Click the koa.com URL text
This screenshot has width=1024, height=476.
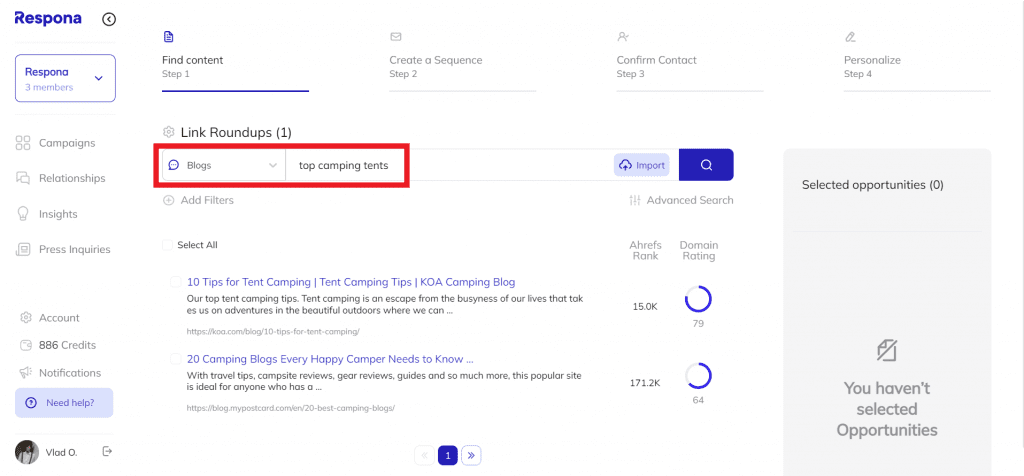(x=273, y=332)
